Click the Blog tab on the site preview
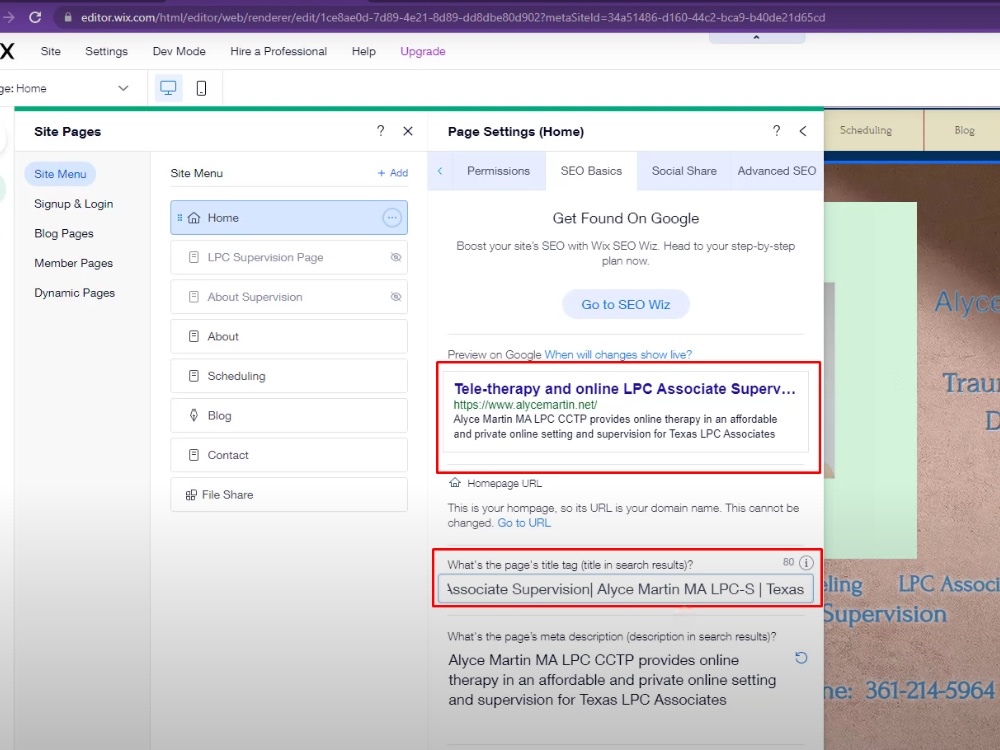Image resolution: width=1000 pixels, height=750 pixels. tap(964, 130)
